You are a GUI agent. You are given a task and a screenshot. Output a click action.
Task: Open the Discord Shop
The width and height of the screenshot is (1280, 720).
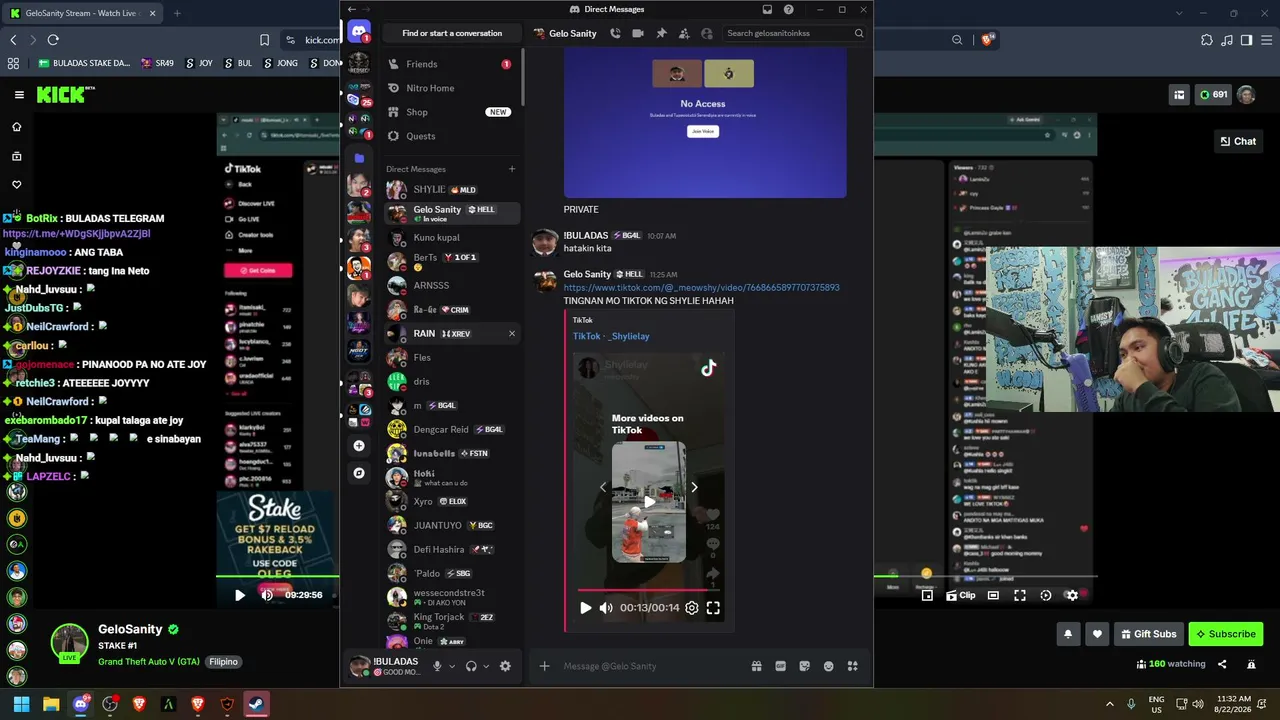pos(450,112)
